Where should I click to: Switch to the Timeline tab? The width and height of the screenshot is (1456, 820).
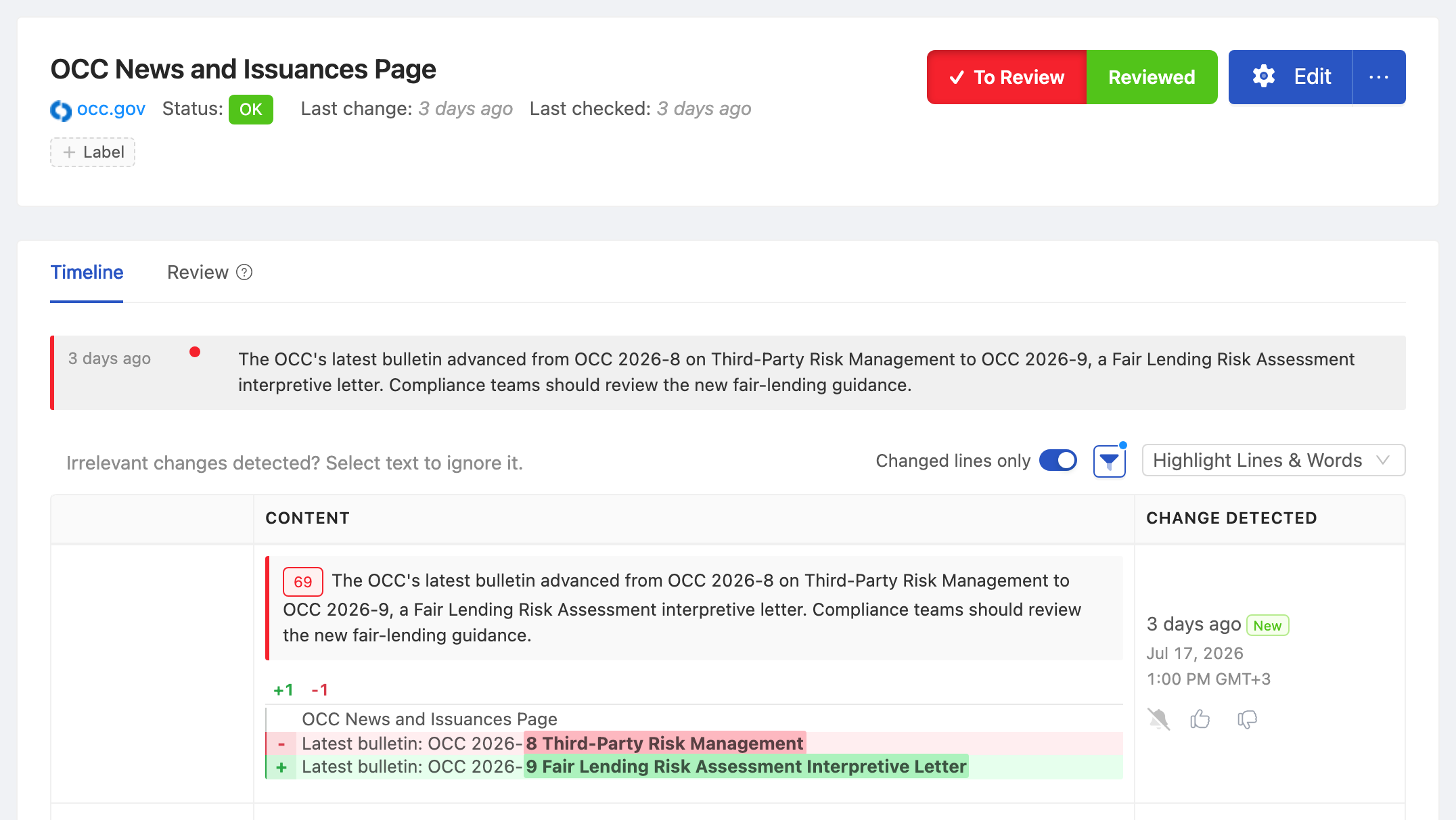click(x=87, y=272)
